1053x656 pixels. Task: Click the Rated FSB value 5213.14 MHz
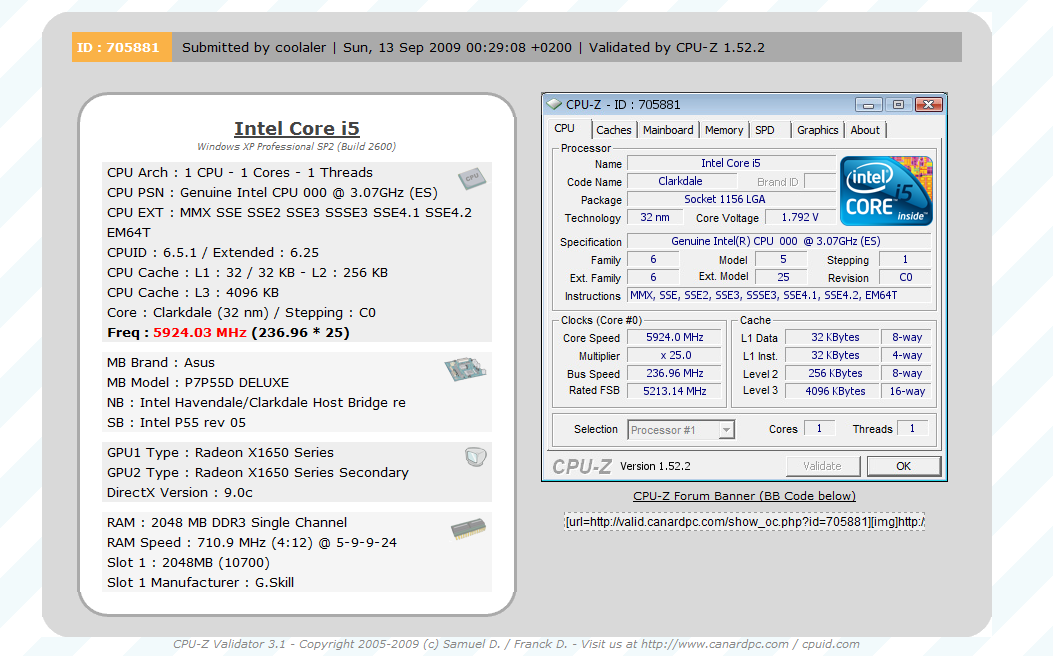pyautogui.click(x=675, y=391)
